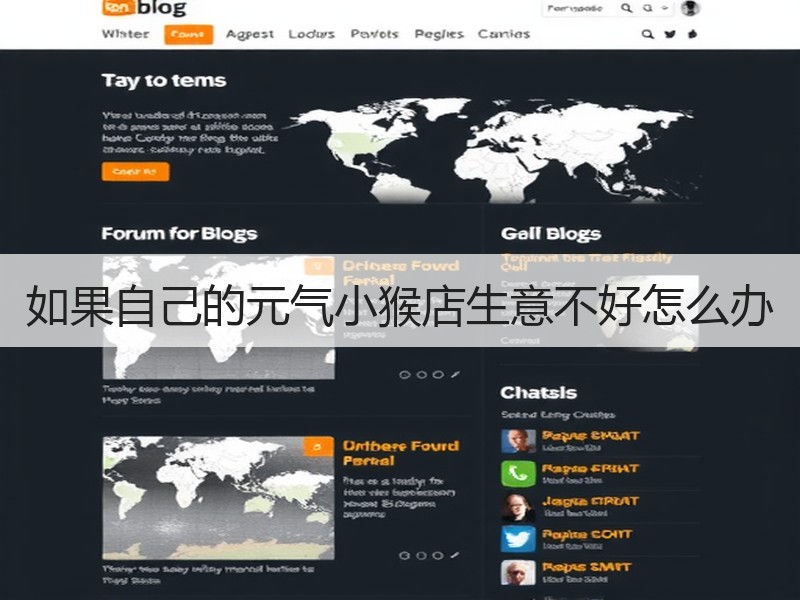Open the chat name next to the blue Twitter icon
The image size is (800, 600).
(587, 534)
